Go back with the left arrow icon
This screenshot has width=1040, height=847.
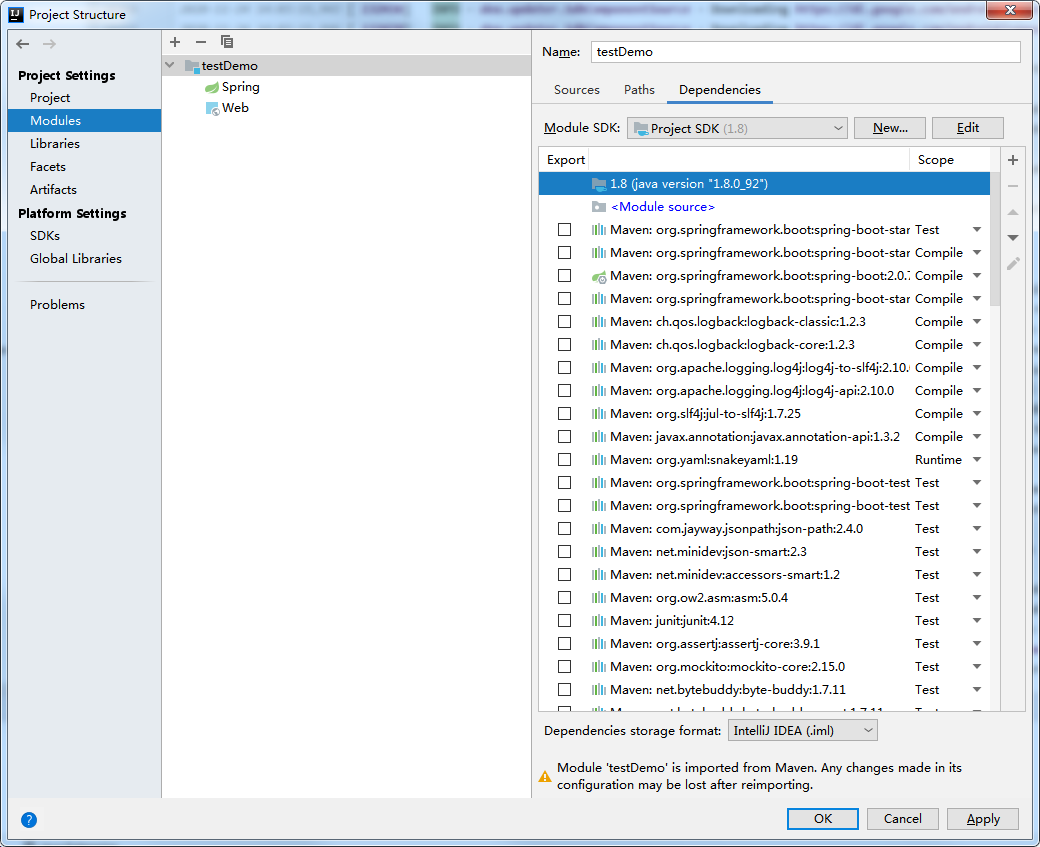[x=23, y=44]
